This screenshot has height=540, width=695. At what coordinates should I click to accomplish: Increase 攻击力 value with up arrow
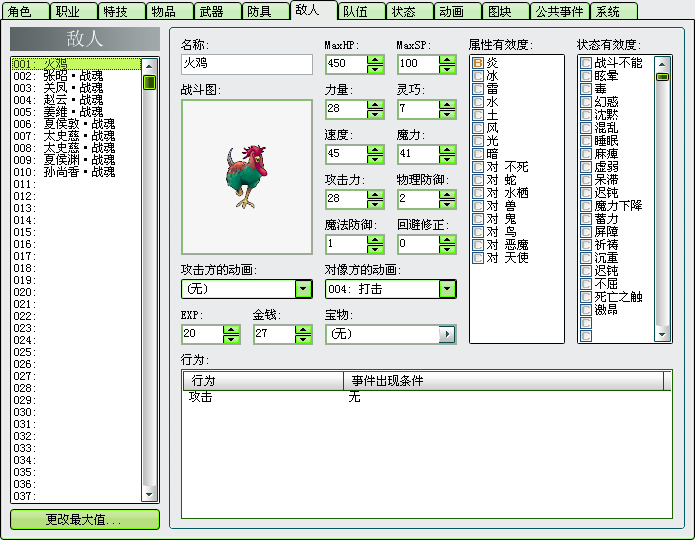375,195
